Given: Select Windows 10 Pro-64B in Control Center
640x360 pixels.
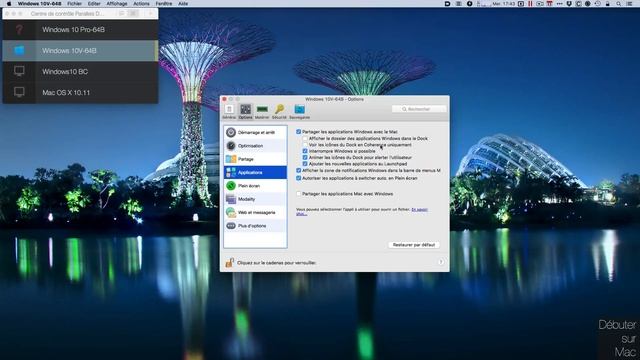Looking at the screenshot, I should pyautogui.click(x=80, y=30).
